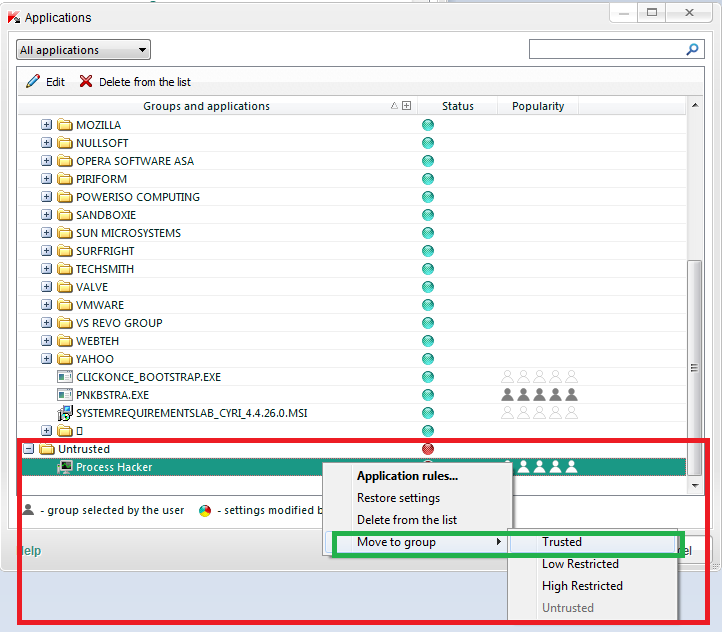Select the VALVE row text
This screenshot has height=632, width=722.
(x=92, y=287)
